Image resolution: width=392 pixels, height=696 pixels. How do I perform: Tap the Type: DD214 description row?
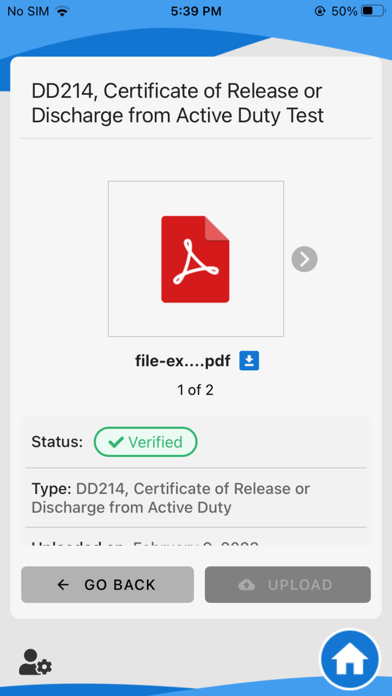tap(196, 498)
